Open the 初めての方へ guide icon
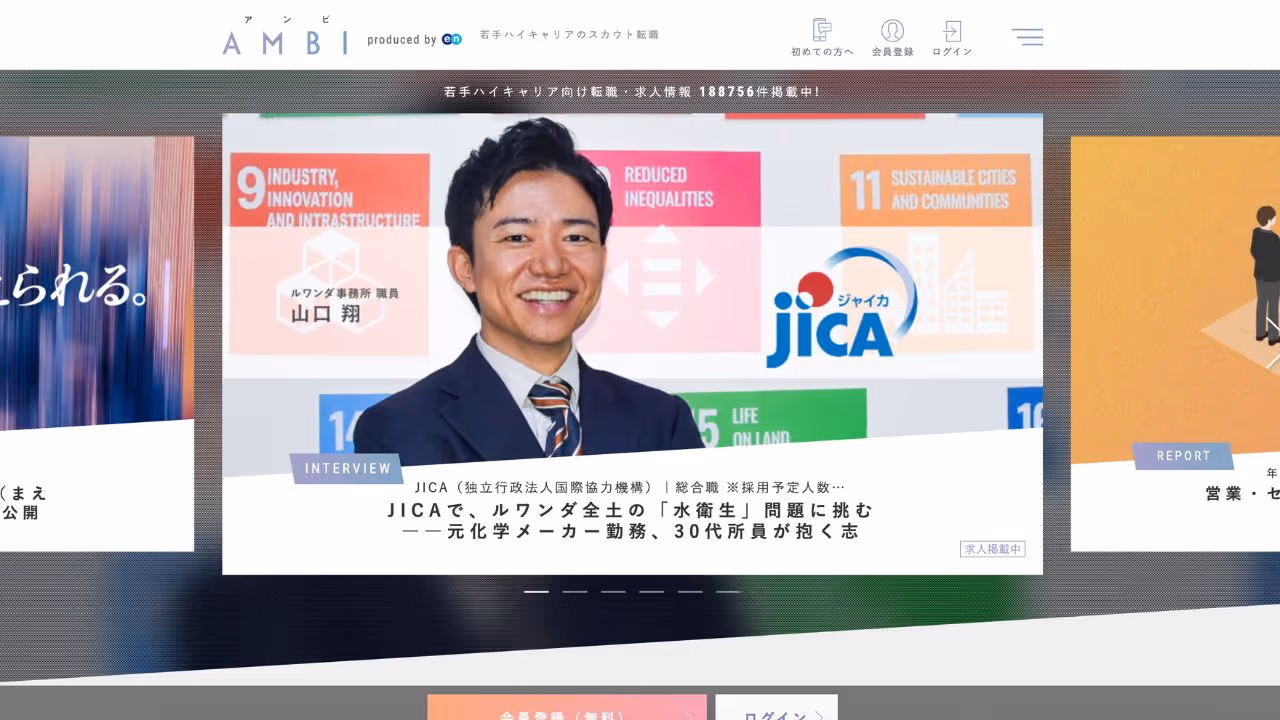This screenshot has width=1280, height=720. [x=822, y=37]
